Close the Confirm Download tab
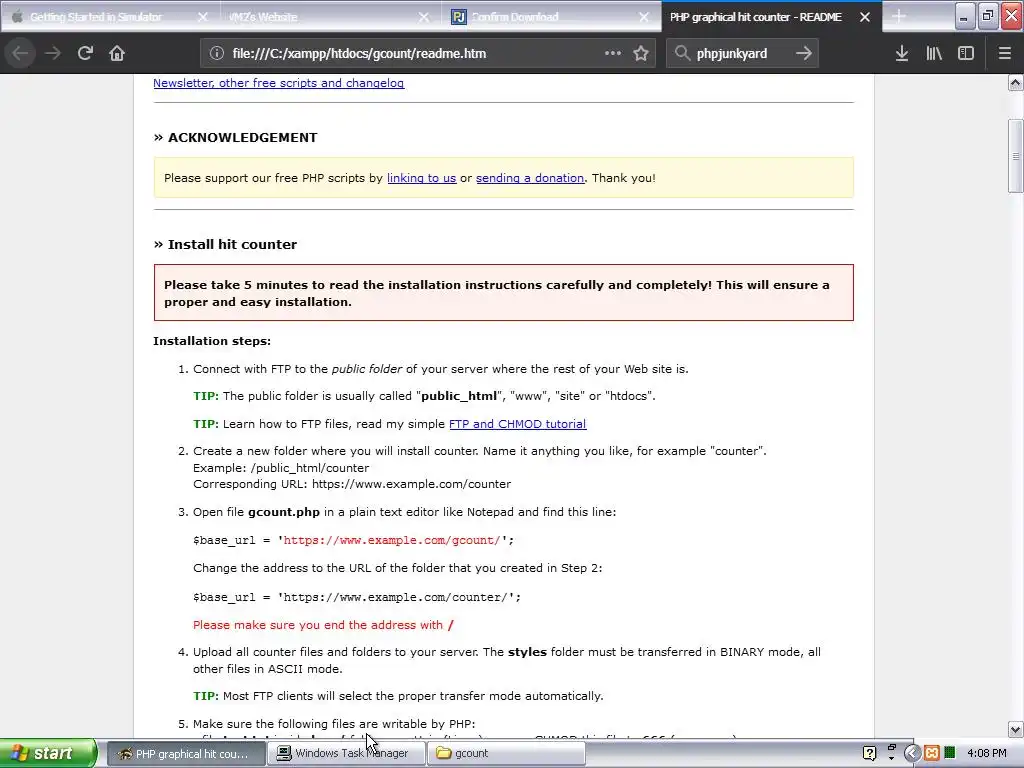The image size is (1024, 768). pyautogui.click(x=644, y=17)
